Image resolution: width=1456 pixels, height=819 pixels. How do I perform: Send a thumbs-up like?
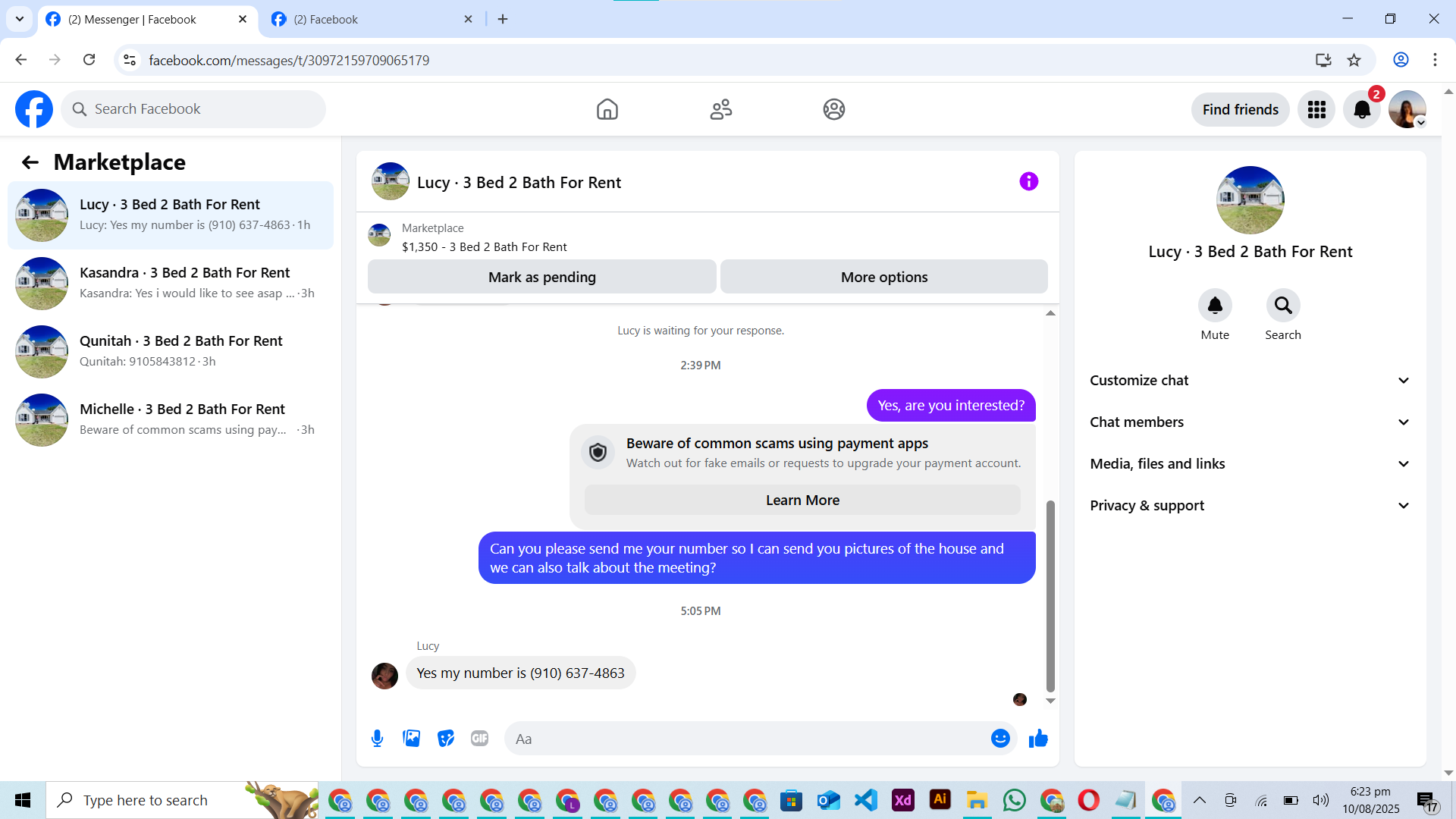1038,738
